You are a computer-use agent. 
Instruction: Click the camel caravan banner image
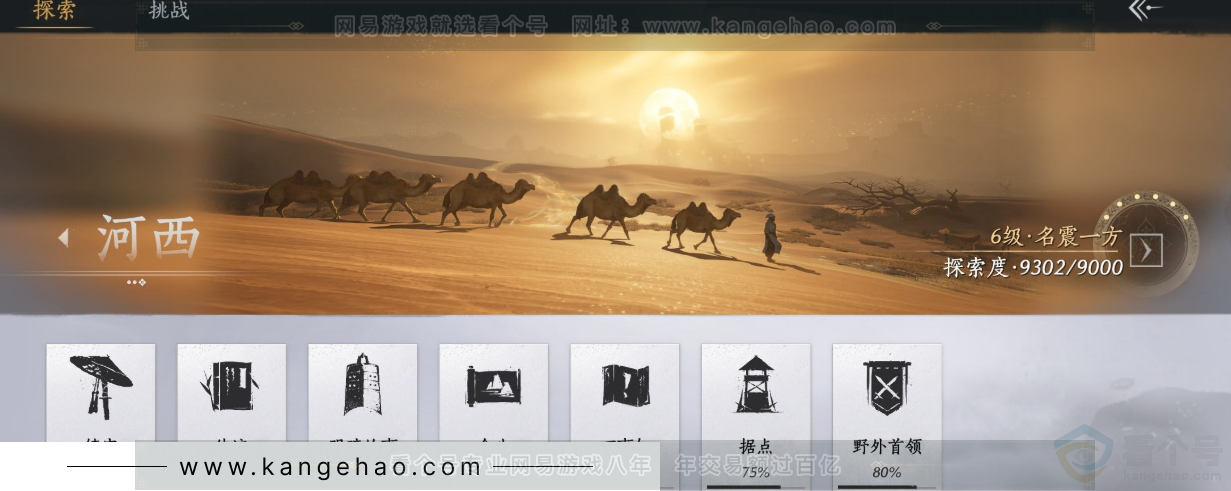point(615,175)
